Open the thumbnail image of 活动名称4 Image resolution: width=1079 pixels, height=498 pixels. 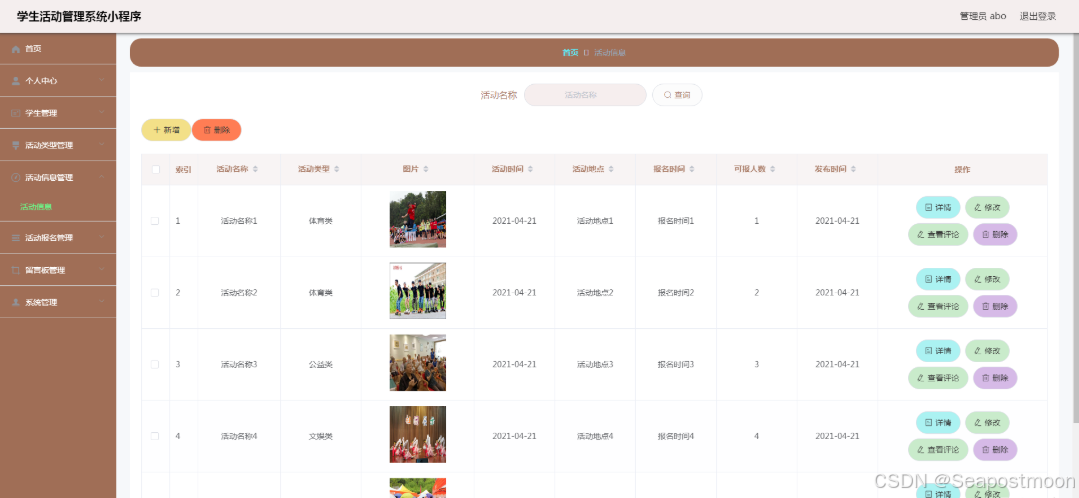point(418,434)
